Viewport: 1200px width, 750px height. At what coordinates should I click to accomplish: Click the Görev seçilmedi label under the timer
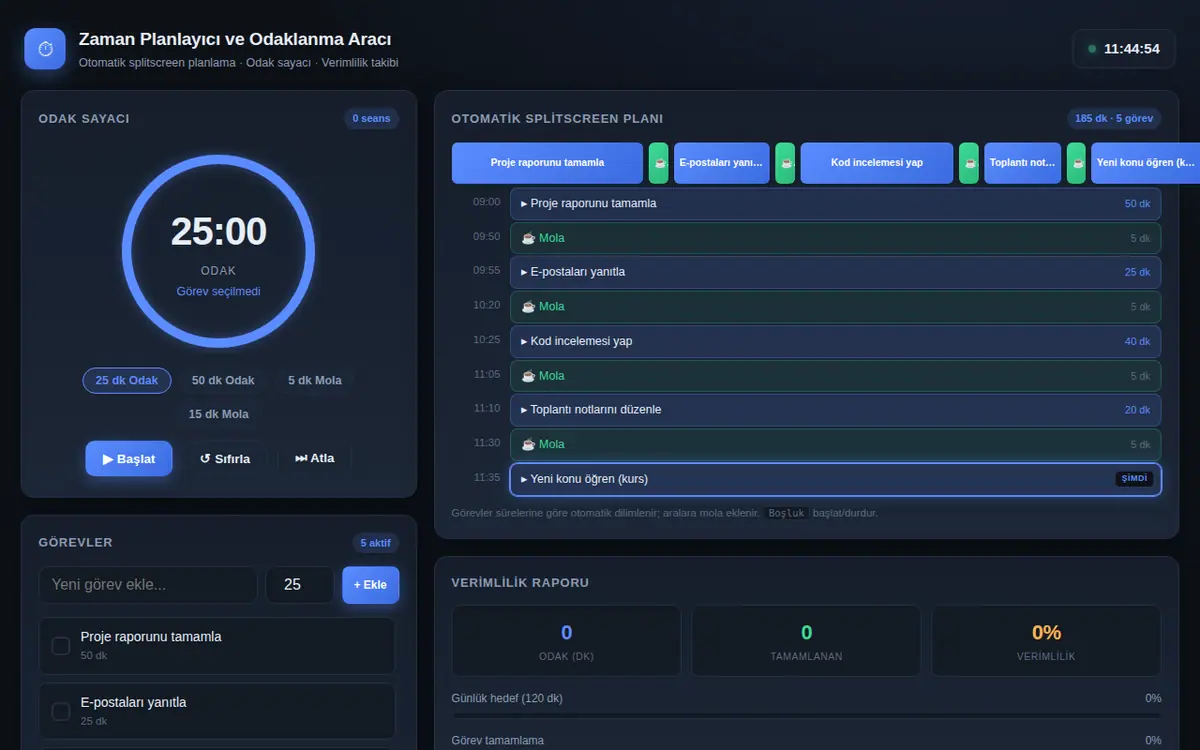[218, 292]
